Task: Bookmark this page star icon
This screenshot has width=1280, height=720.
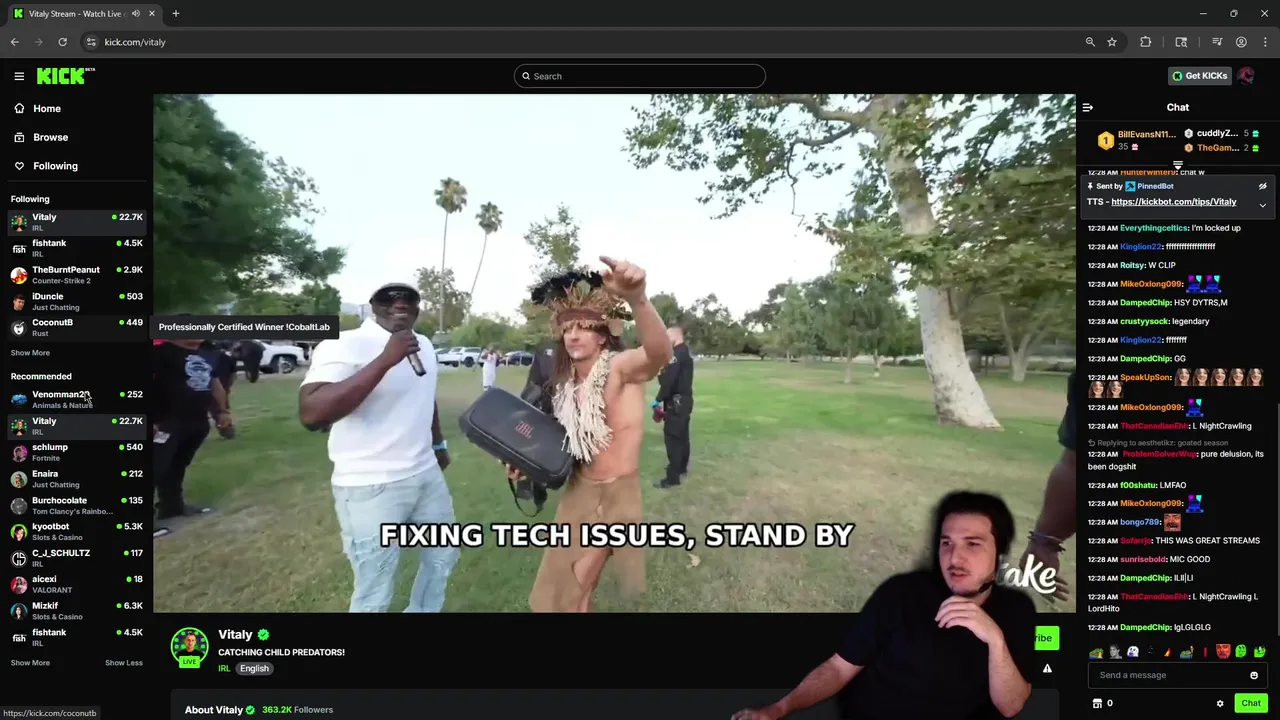Action: [x=1111, y=42]
